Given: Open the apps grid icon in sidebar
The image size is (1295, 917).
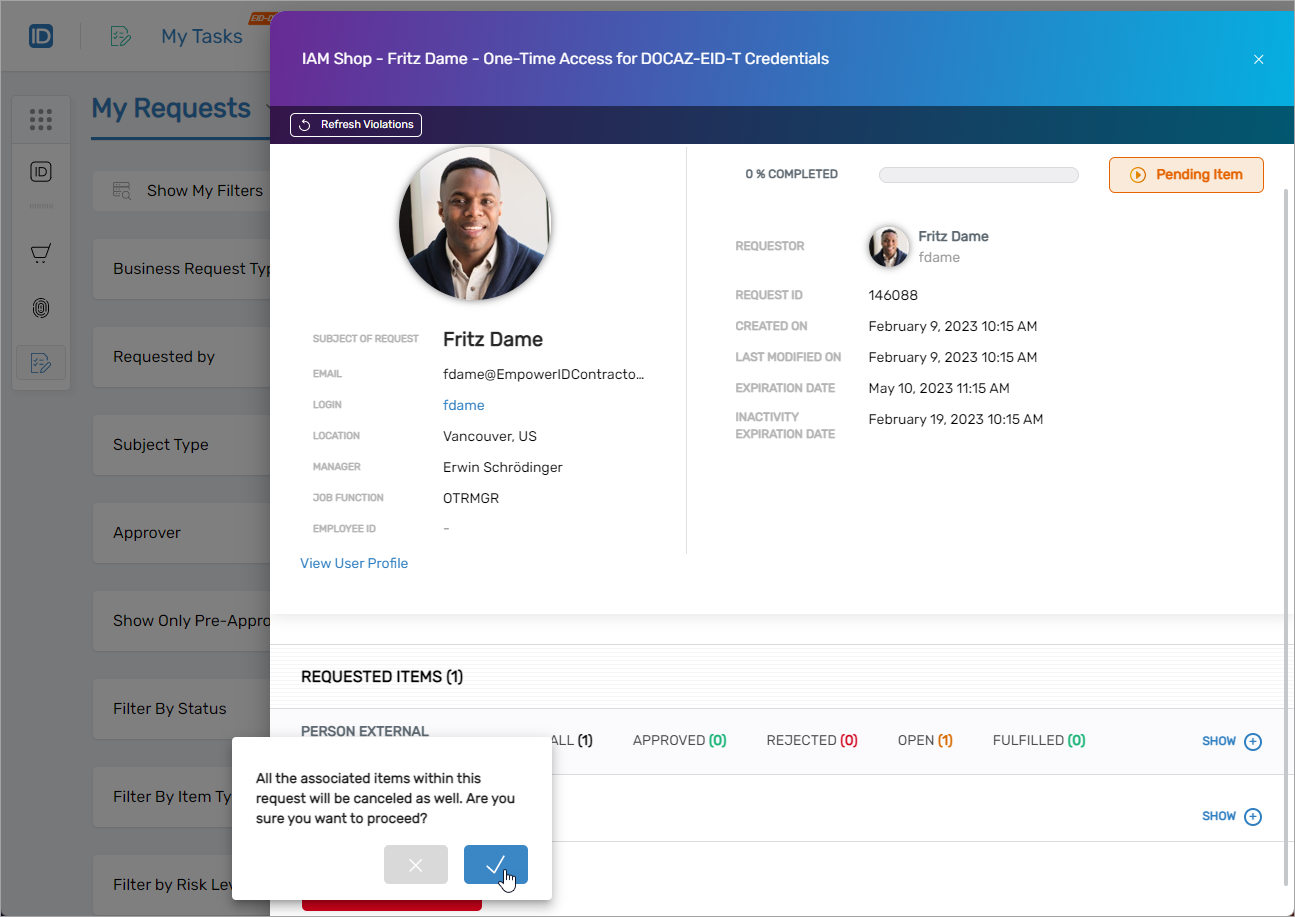Looking at the screenshot, I should [41, 120].
